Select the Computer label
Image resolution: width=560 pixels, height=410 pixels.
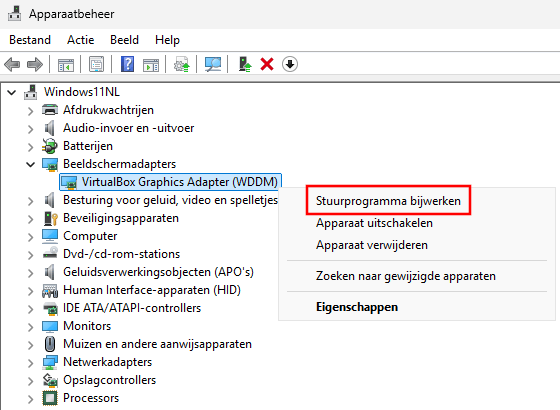tap(90, 236)
